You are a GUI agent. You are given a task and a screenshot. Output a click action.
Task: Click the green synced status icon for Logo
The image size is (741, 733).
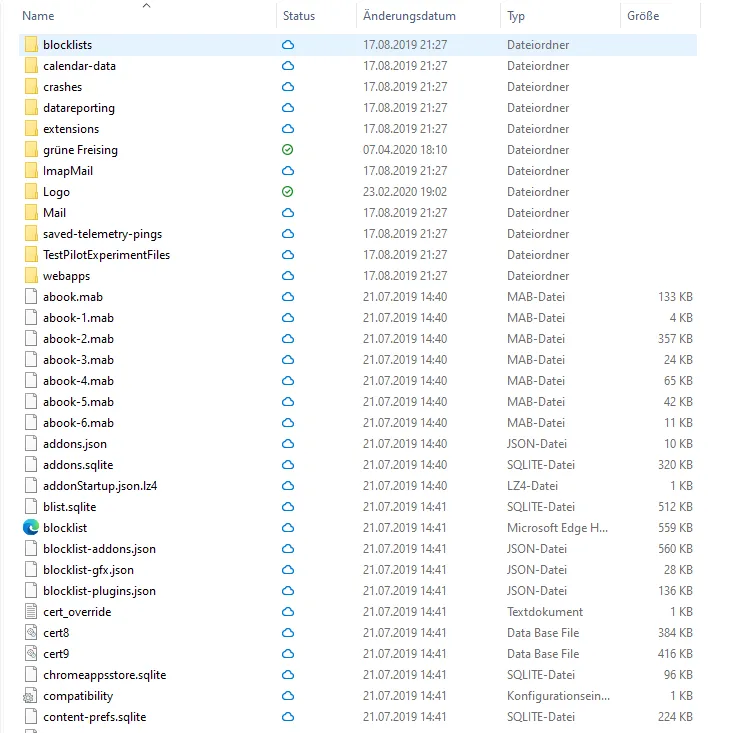coord(287,192)
